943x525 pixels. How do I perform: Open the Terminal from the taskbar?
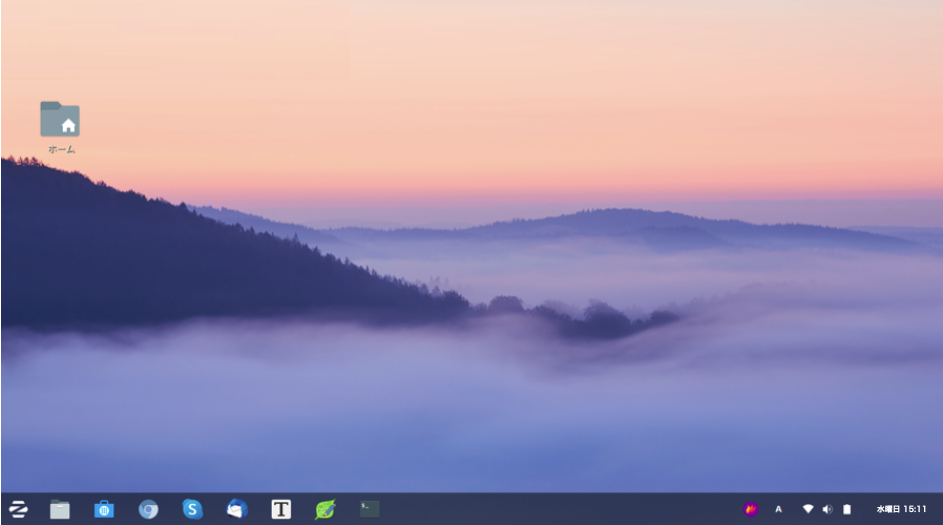point(369,509)
